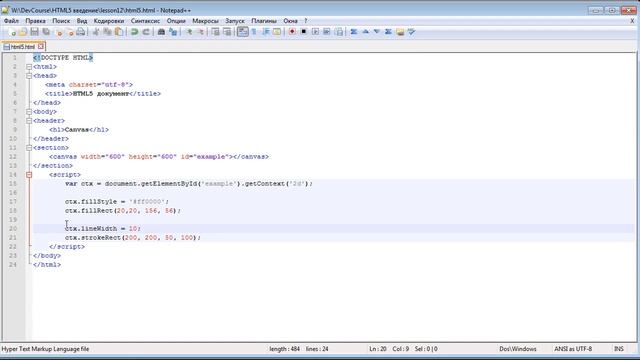Click the blue down-arrow plugin icon
The height and width of the screenshot is (360, 640).
click(x=377, y=32)
